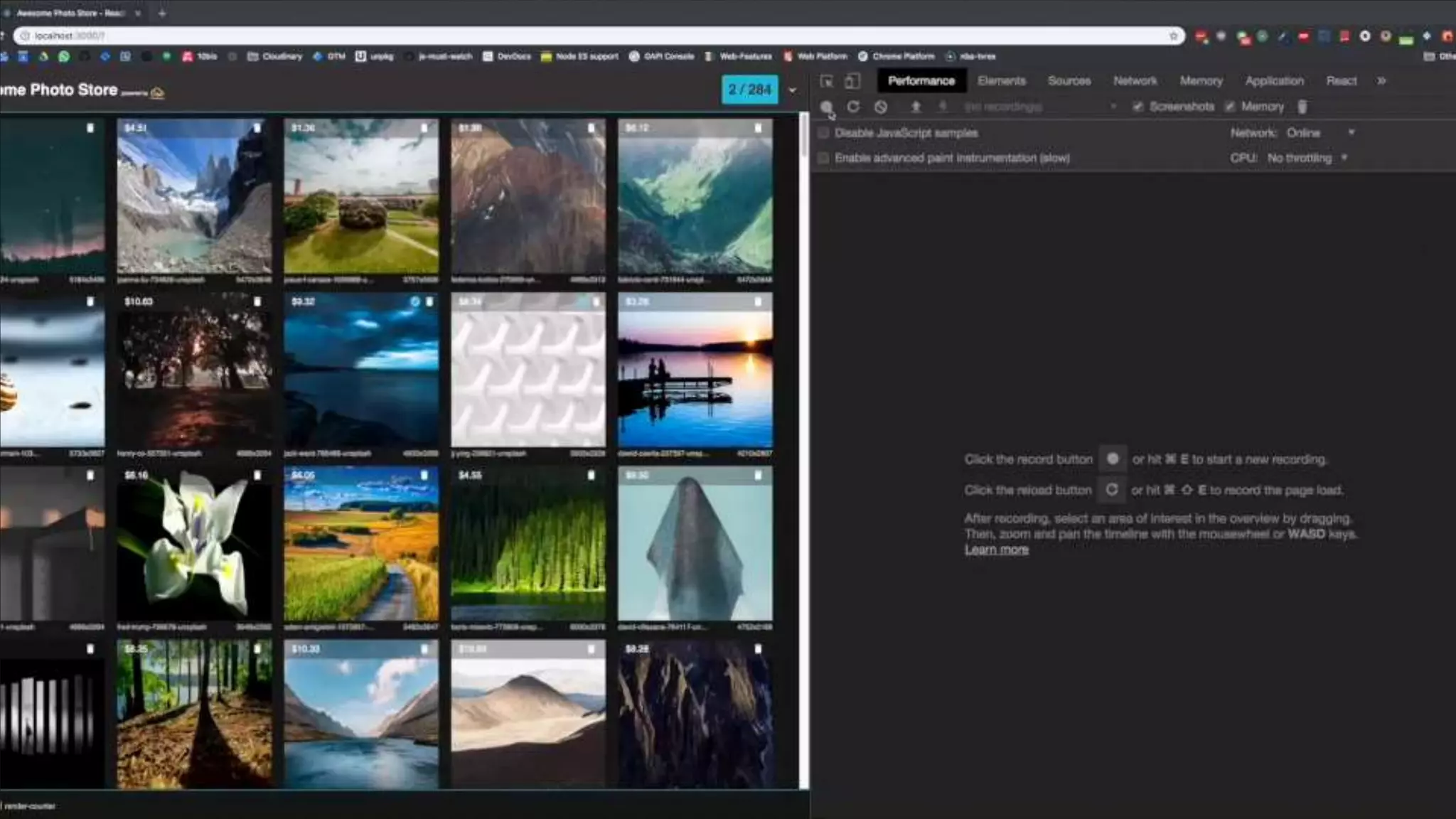Viewport: 1456px width, 819px height.
Task: Open the Learn more link
Action: [996, 550]
